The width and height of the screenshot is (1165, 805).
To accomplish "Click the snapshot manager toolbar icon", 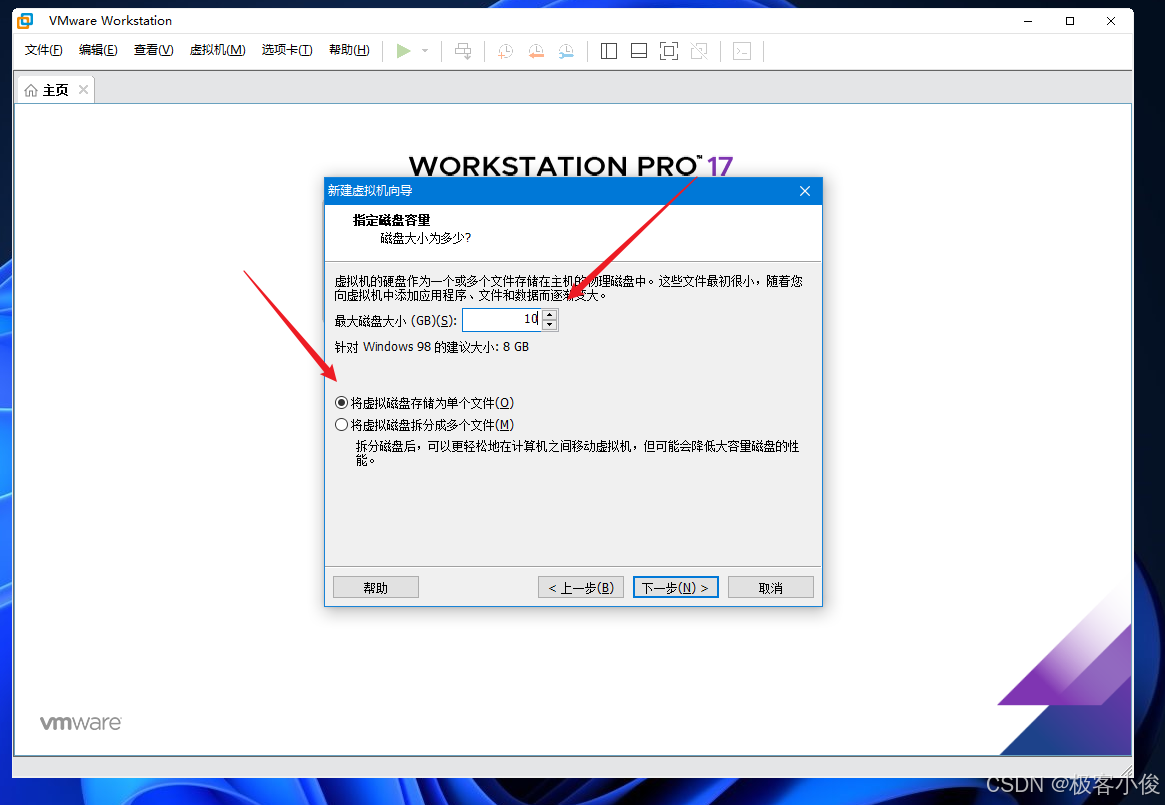I will tap(566, 51).
